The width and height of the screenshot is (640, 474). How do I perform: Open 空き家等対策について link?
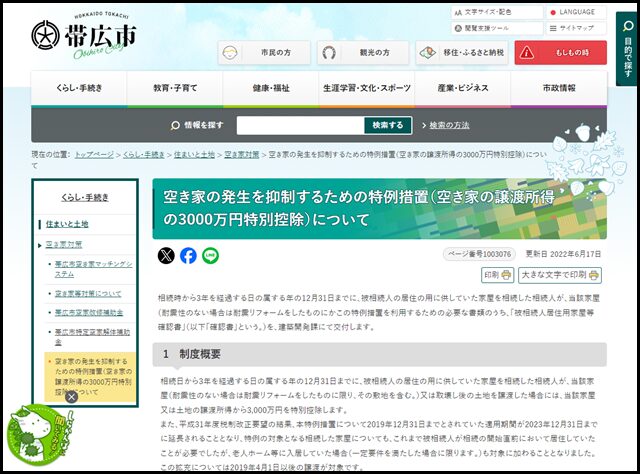click(x=88, y=294)
